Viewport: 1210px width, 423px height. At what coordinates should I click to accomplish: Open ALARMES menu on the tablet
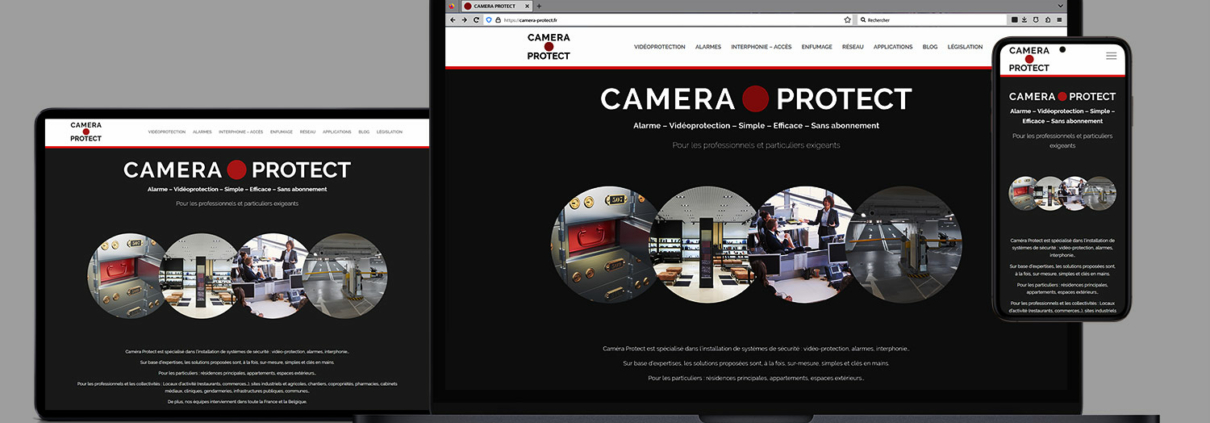coord(202,132)
